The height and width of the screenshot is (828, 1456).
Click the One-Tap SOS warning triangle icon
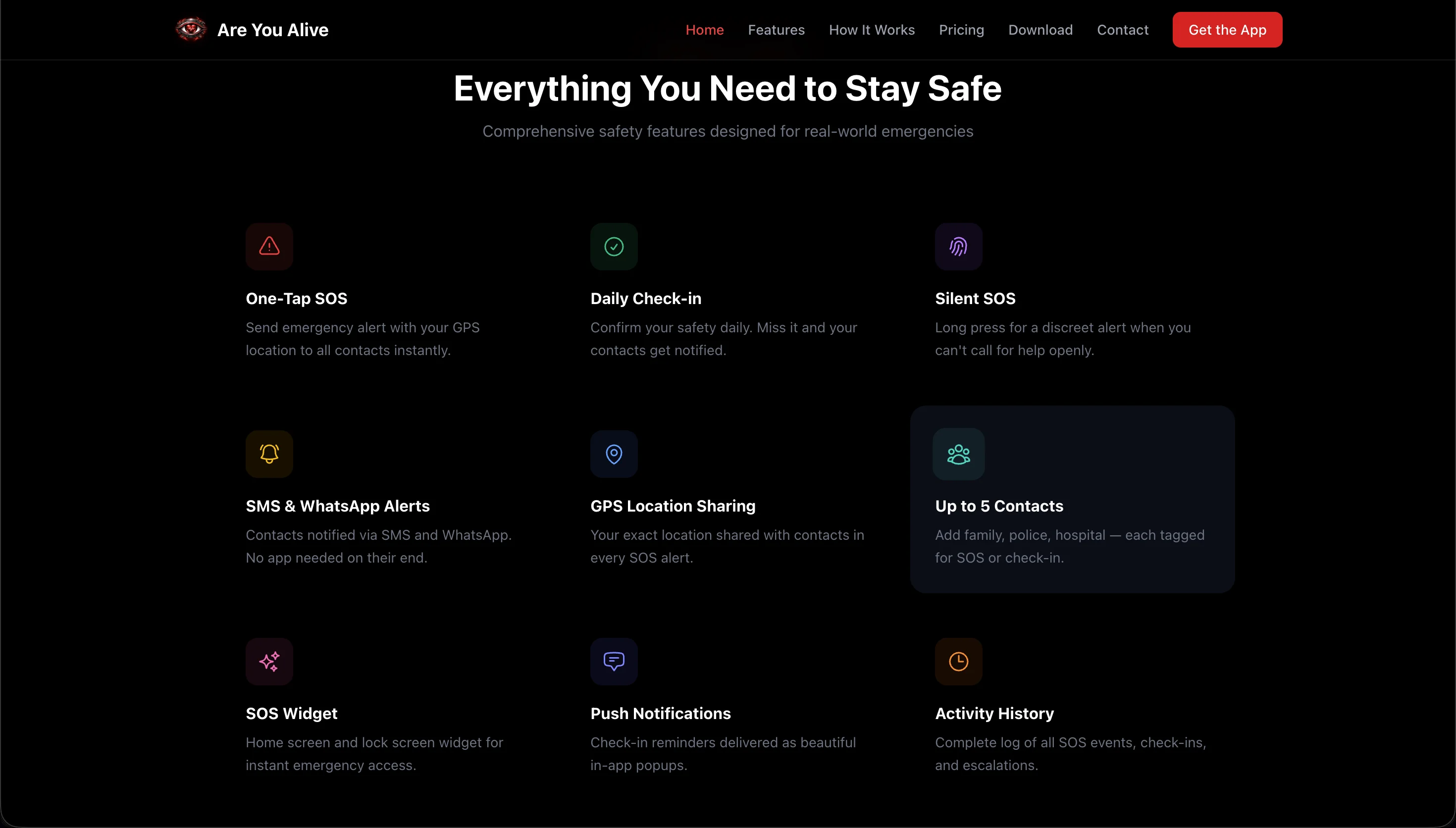(269, 246)
